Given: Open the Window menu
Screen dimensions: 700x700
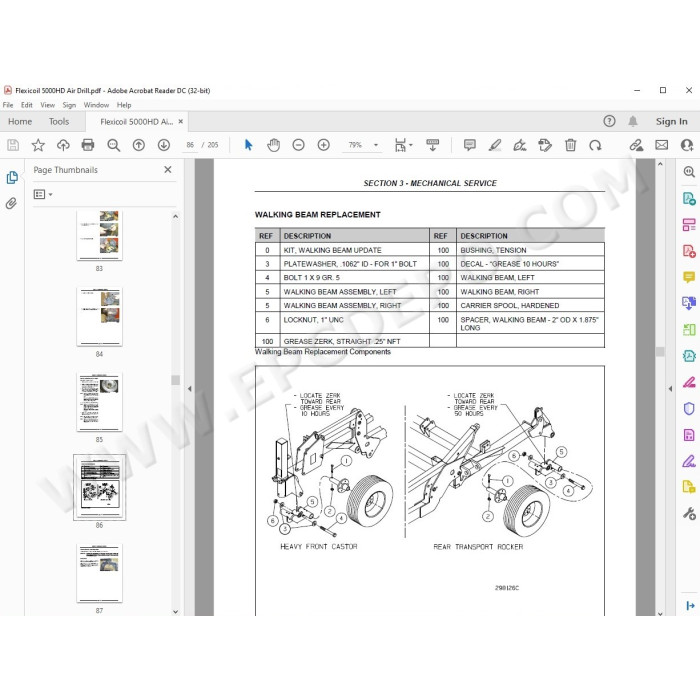Looking at the screenshot, I should click(x=96, y=105).
